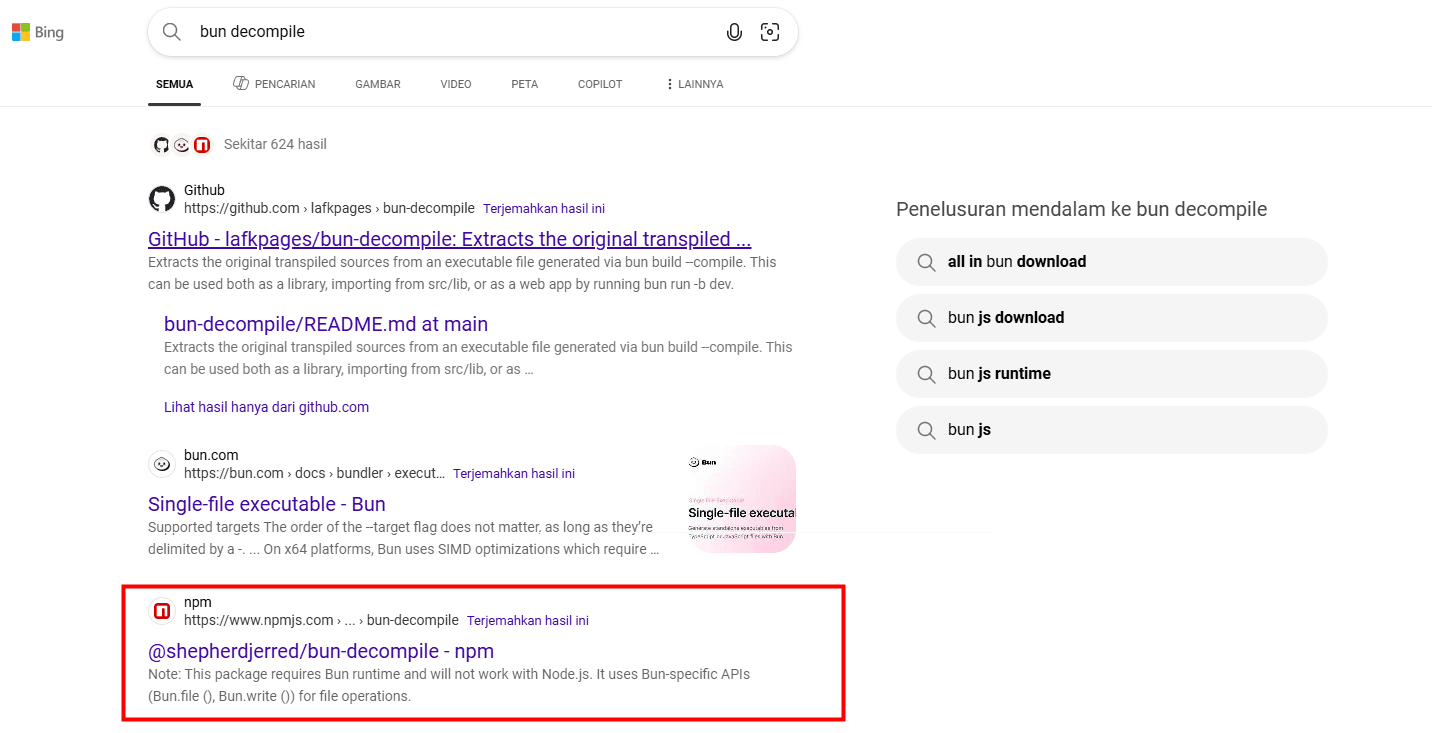Open the PETA tab
The height and width of the screenshot is (733, 1432).
coord(524,84)
